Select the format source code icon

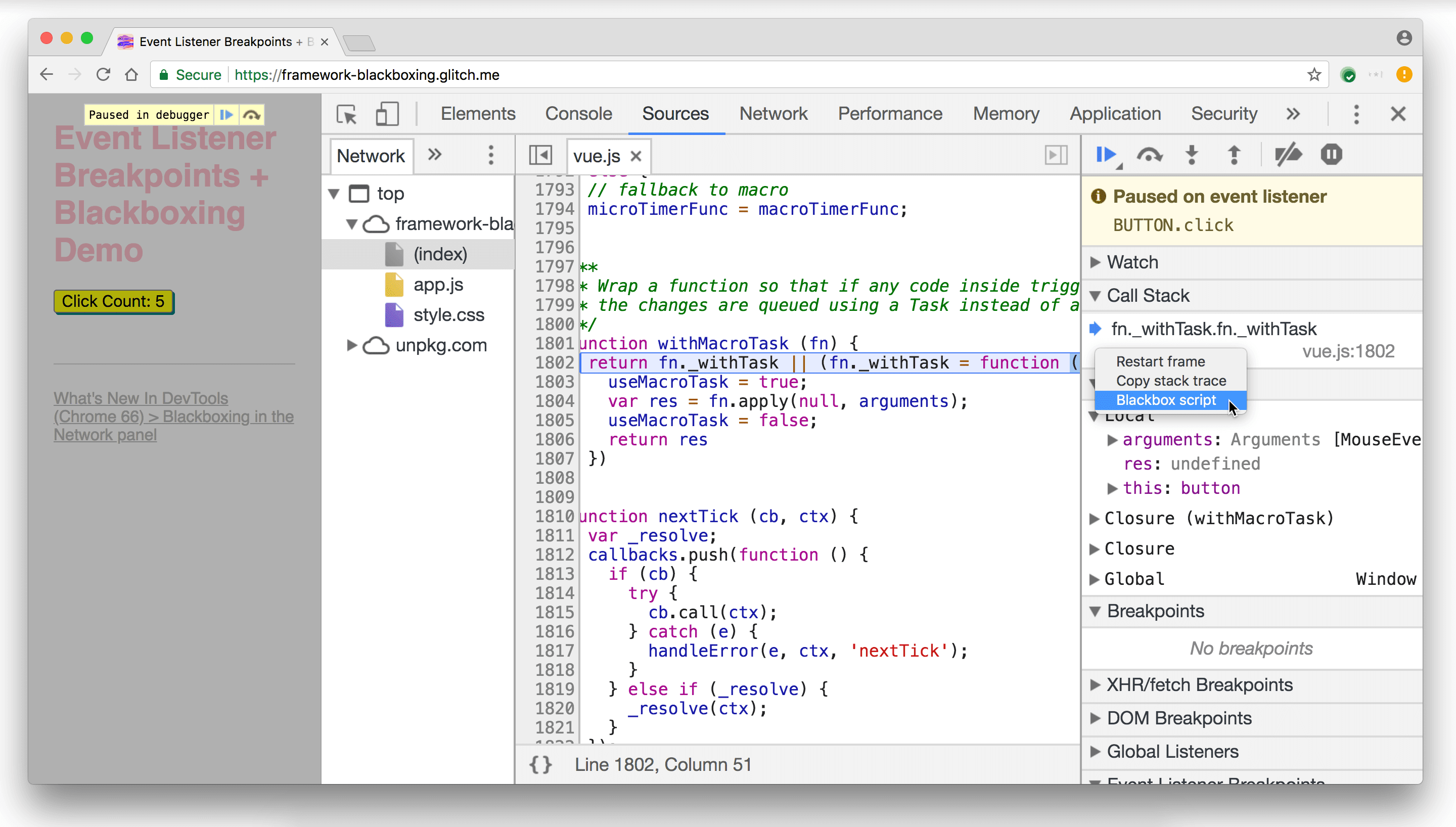point(540,764)
